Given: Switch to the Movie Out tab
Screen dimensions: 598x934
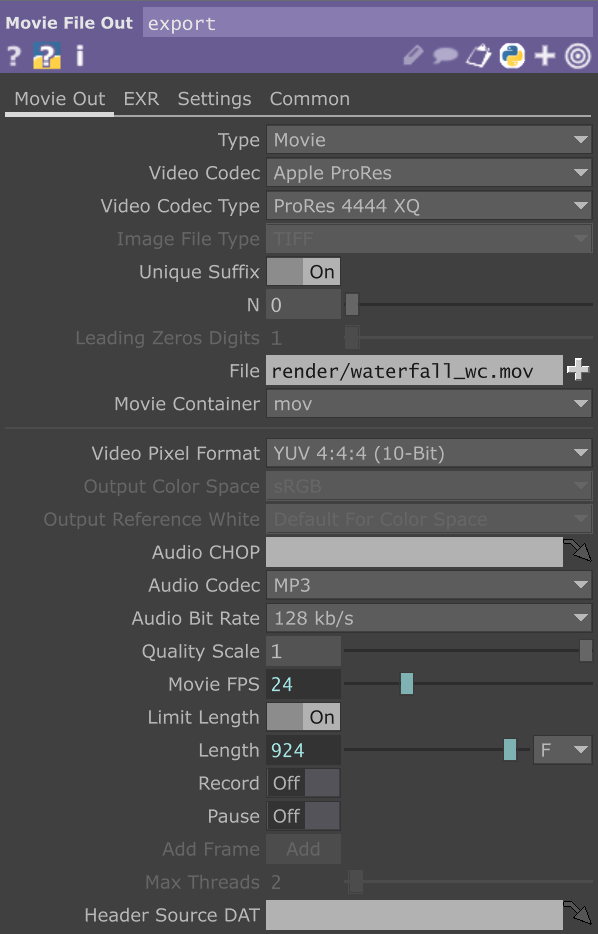Looking at the screenshot, I should [60, 99].
